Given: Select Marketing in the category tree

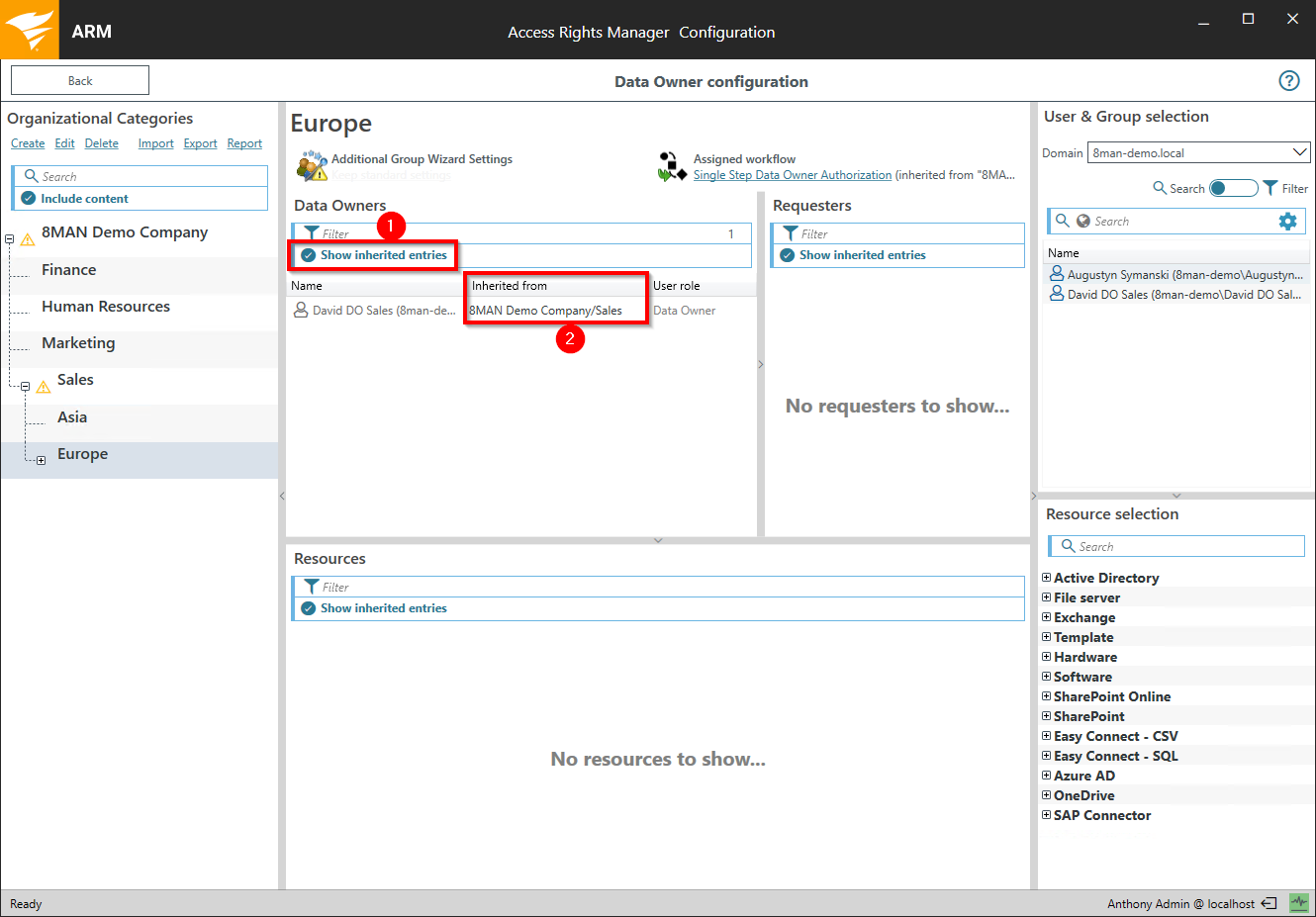Looking at the screenshot, I should (78, 343).
